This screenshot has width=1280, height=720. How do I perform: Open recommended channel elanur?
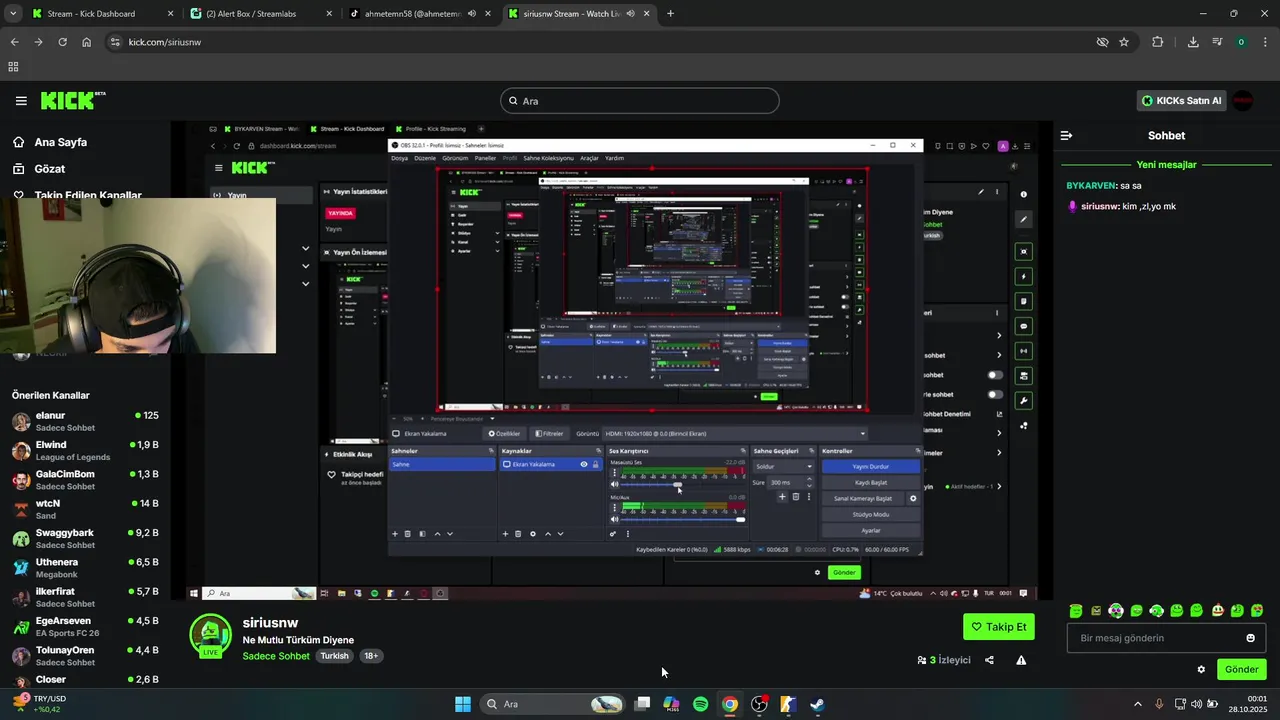tap(85, 421)
